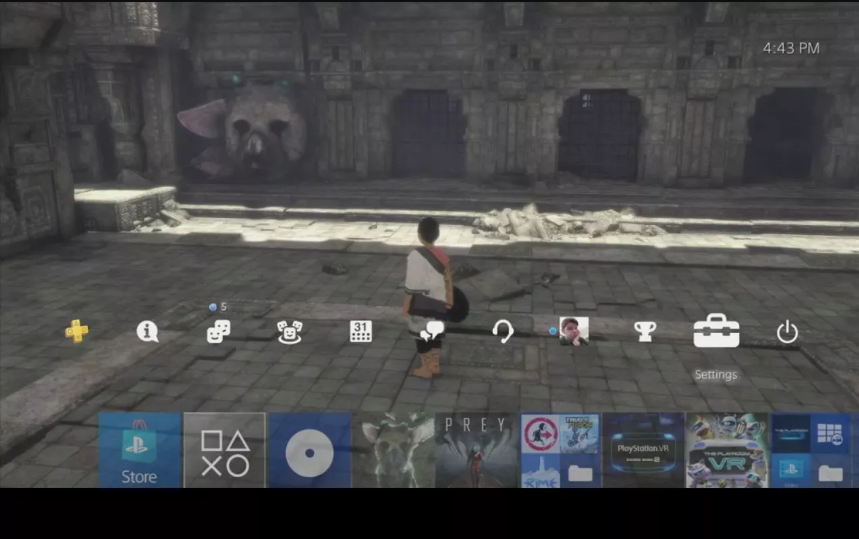Select the Power button icon
Viewport: 859px width, 539px height.
tap(787, 332)
